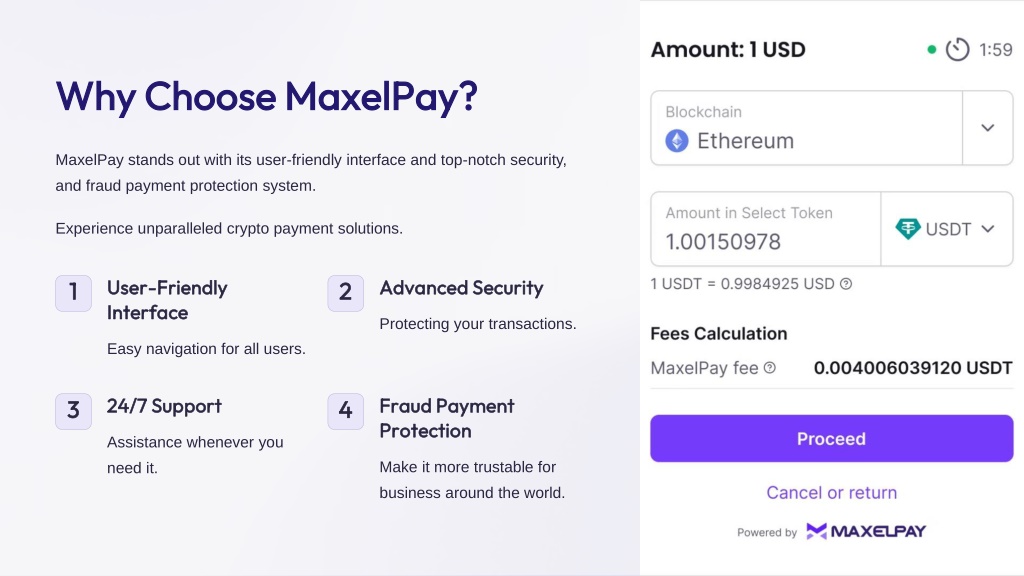1024x576 pixels.
Task: Expand the Blockchain dropdown chevron
Action: pos(987,128)
